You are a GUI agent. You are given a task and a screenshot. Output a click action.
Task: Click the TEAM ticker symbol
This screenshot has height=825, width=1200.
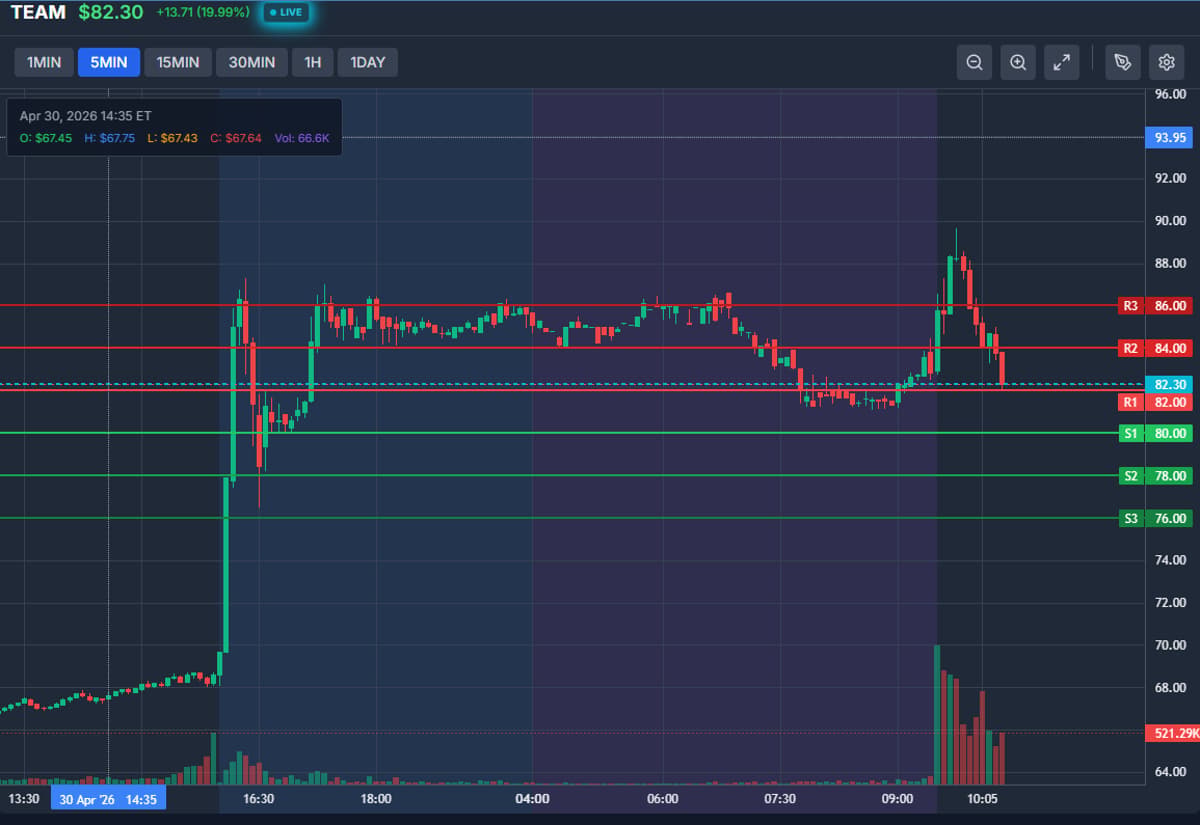(x=38, y=13)
